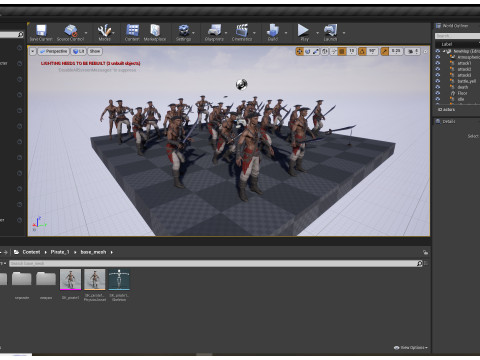Select the scale gizmo mode in viewport

(x=316, y=51)
